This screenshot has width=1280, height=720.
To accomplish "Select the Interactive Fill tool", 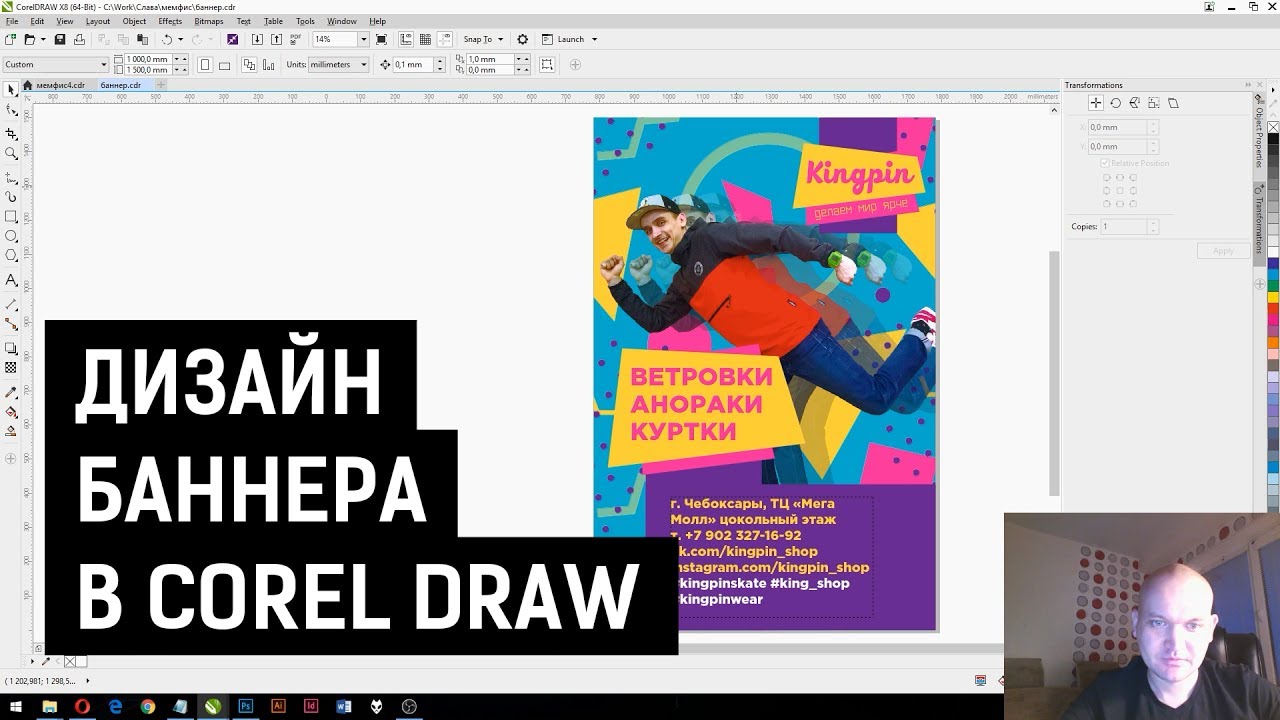I will (11, 412).
